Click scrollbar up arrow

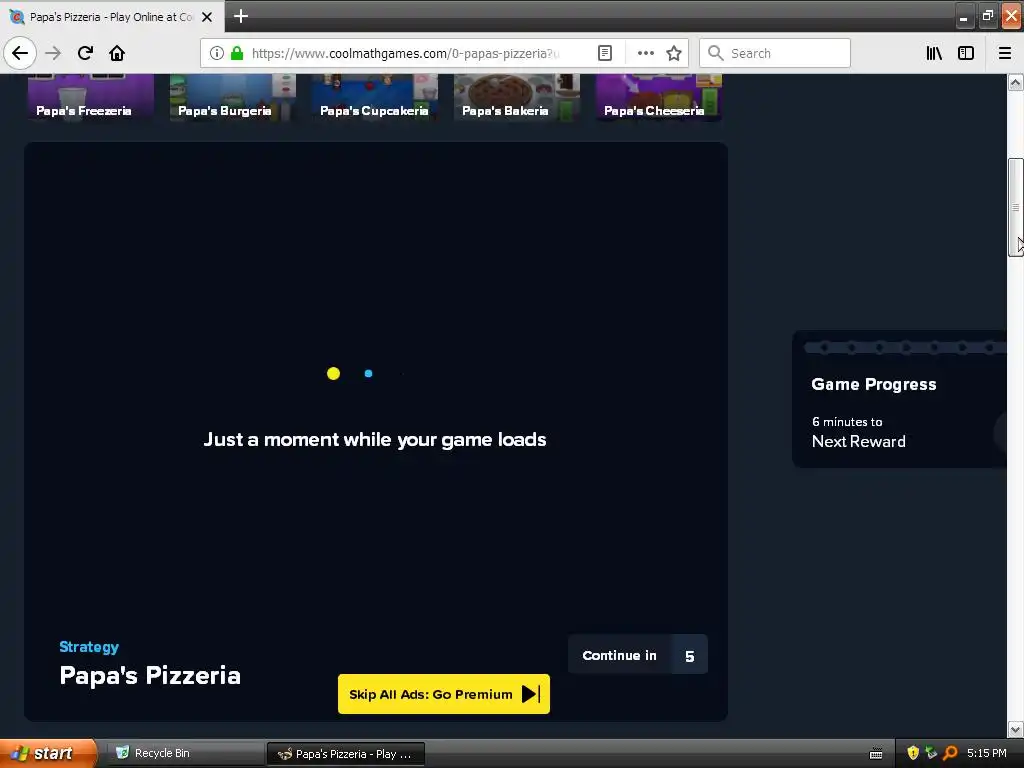[x=1015, y=82]
